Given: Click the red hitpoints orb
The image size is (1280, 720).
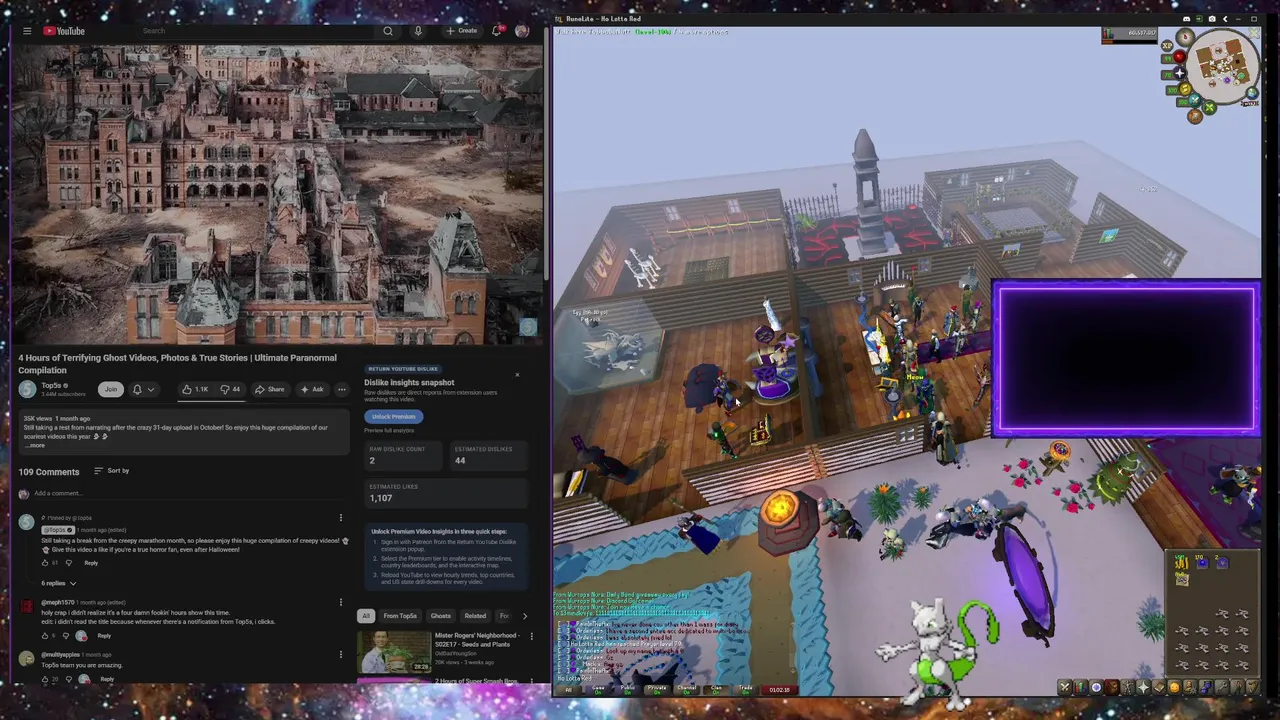Looking at the screenshot, I should [1179, 57].
